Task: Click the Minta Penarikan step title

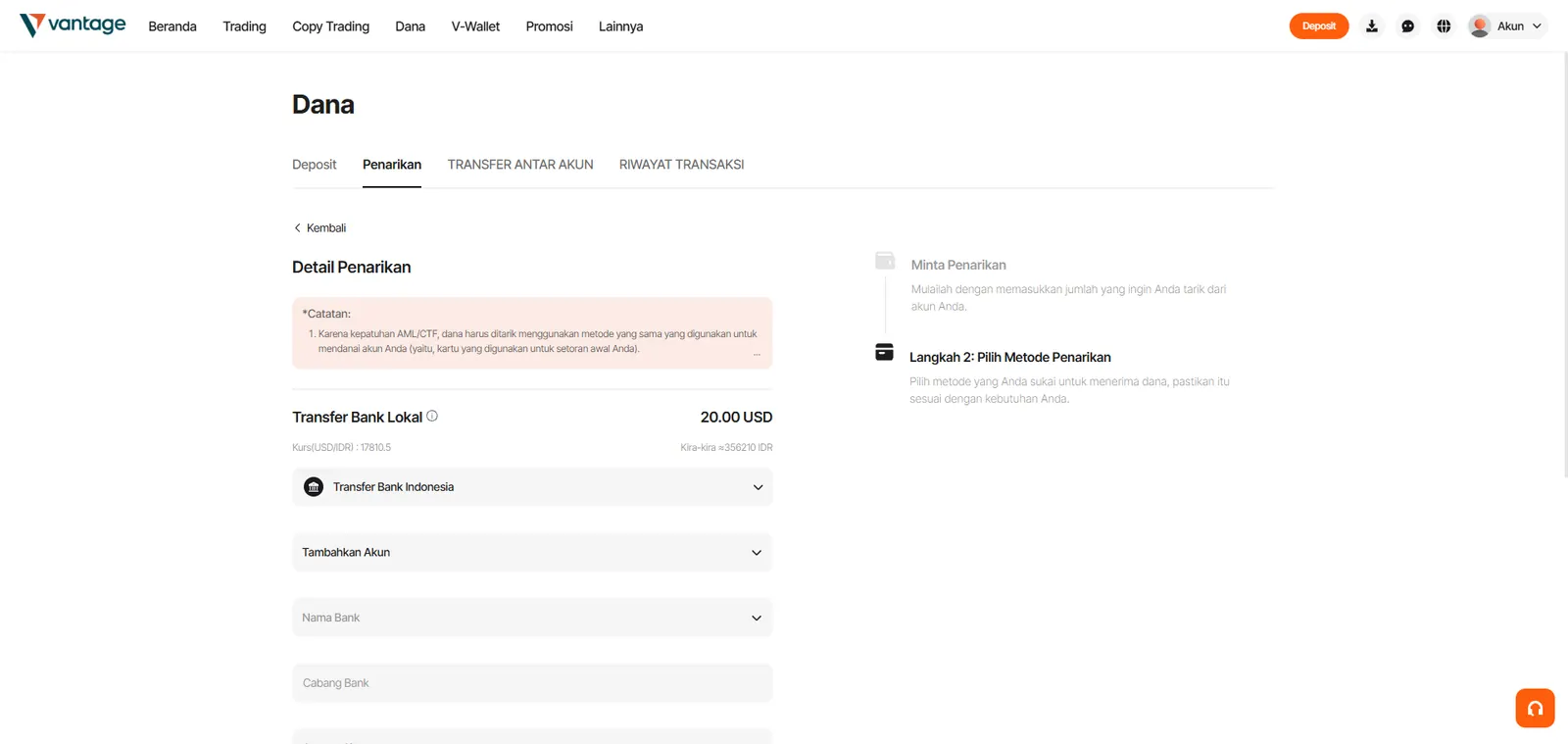Action: (x=958, y=265)
